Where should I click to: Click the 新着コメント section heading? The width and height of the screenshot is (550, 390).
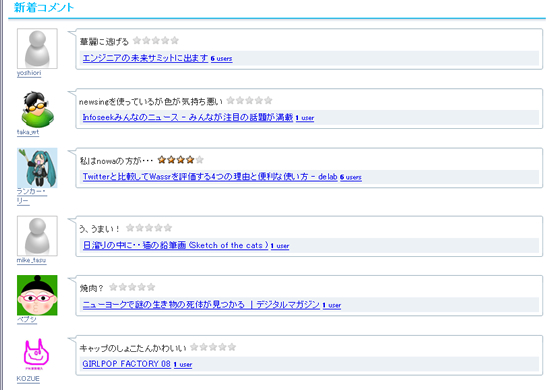(x=44, y=7)
